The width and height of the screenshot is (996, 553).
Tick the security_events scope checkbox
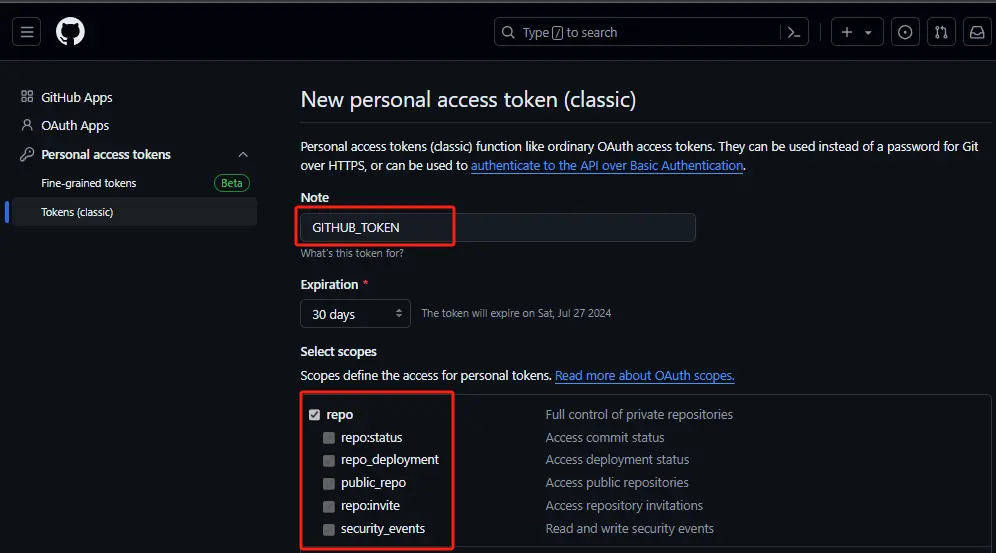click(329, 529)
